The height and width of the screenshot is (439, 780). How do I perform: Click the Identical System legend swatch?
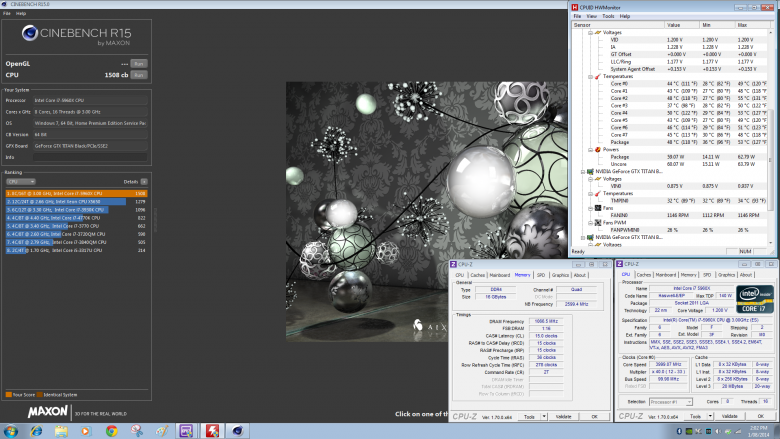coord(40,395)
